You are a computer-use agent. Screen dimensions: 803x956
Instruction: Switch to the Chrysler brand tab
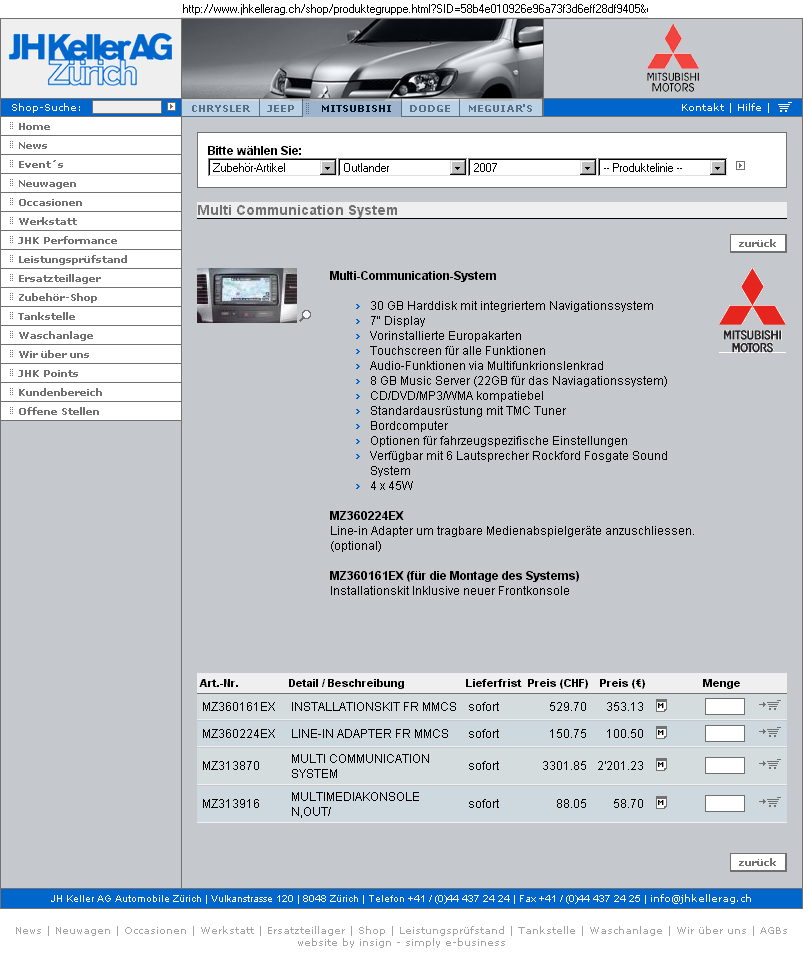coord(221,108)
